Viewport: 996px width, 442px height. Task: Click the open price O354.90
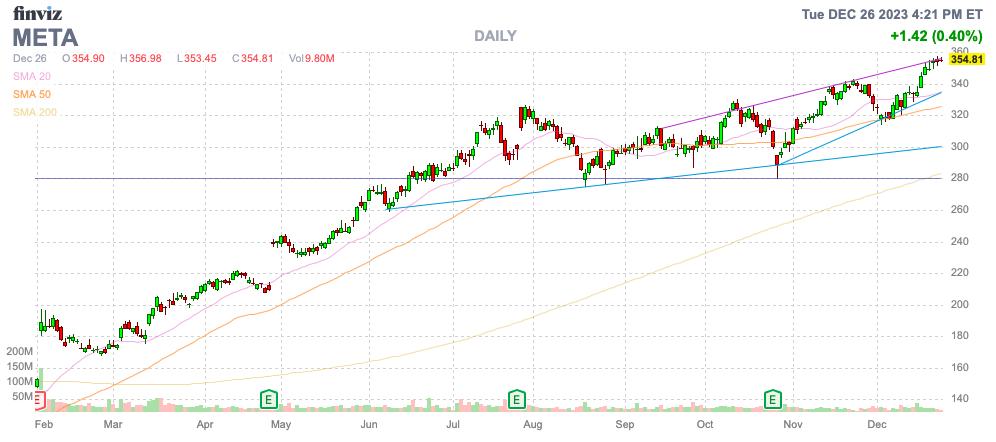[84, 58]
